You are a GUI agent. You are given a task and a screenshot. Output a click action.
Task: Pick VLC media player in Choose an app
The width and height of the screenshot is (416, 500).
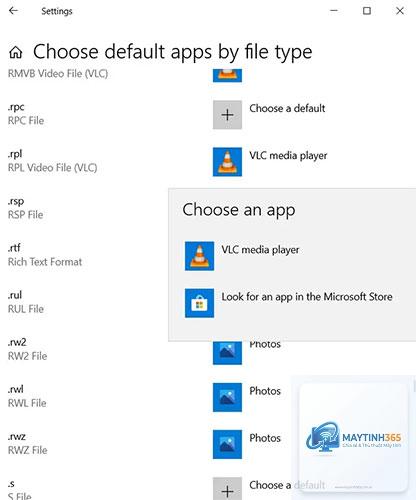260,250
